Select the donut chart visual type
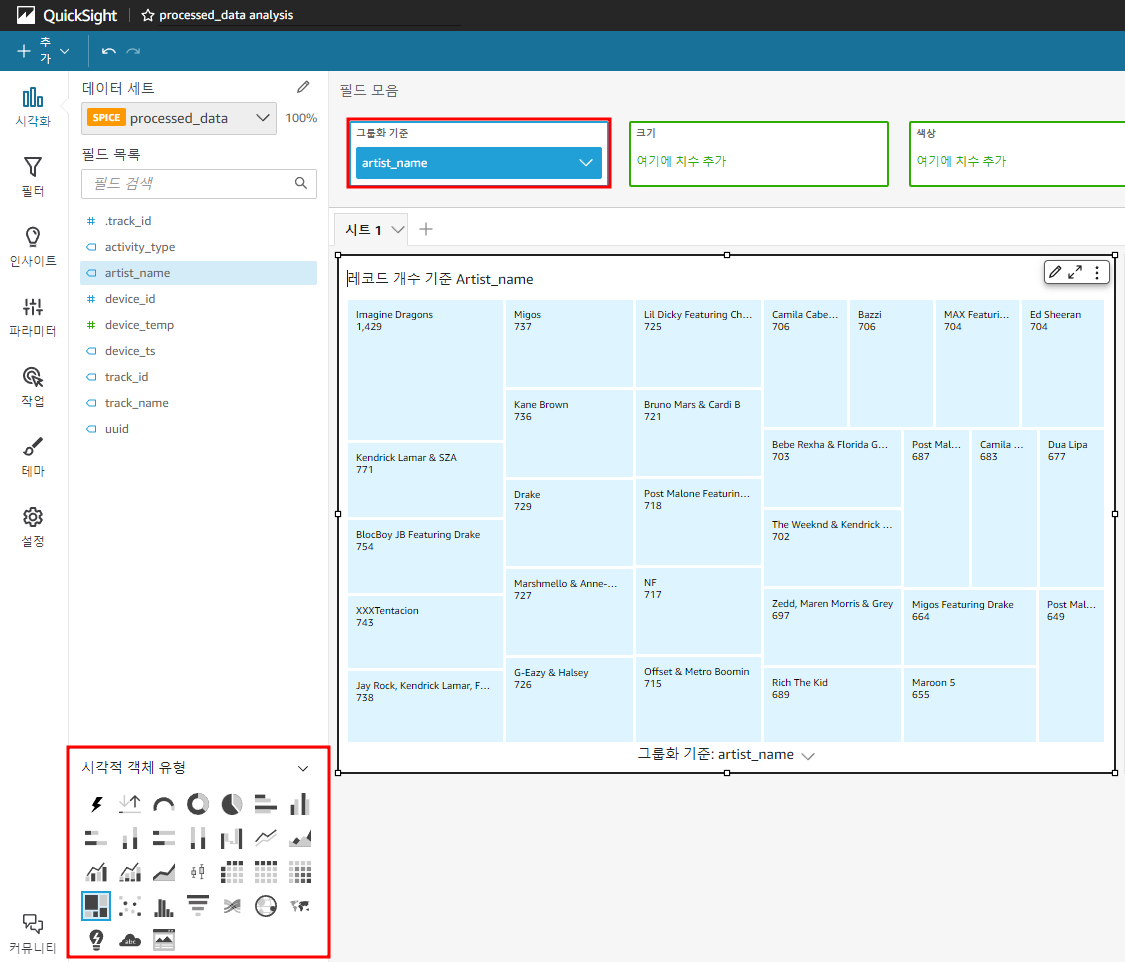 point(198,804)
